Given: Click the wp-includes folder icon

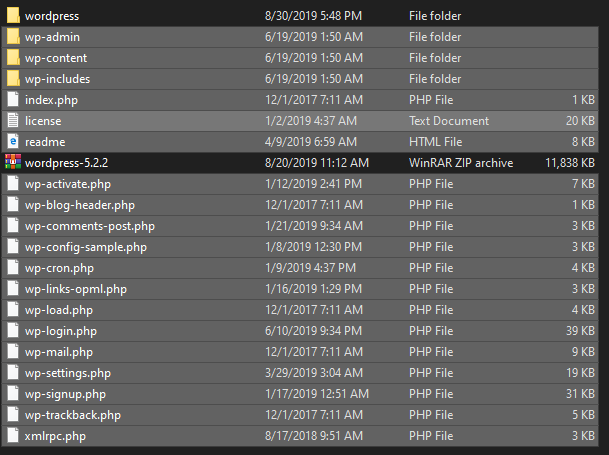Looking at the screenshot, I should pyautogui.click(x=12, y=79).
